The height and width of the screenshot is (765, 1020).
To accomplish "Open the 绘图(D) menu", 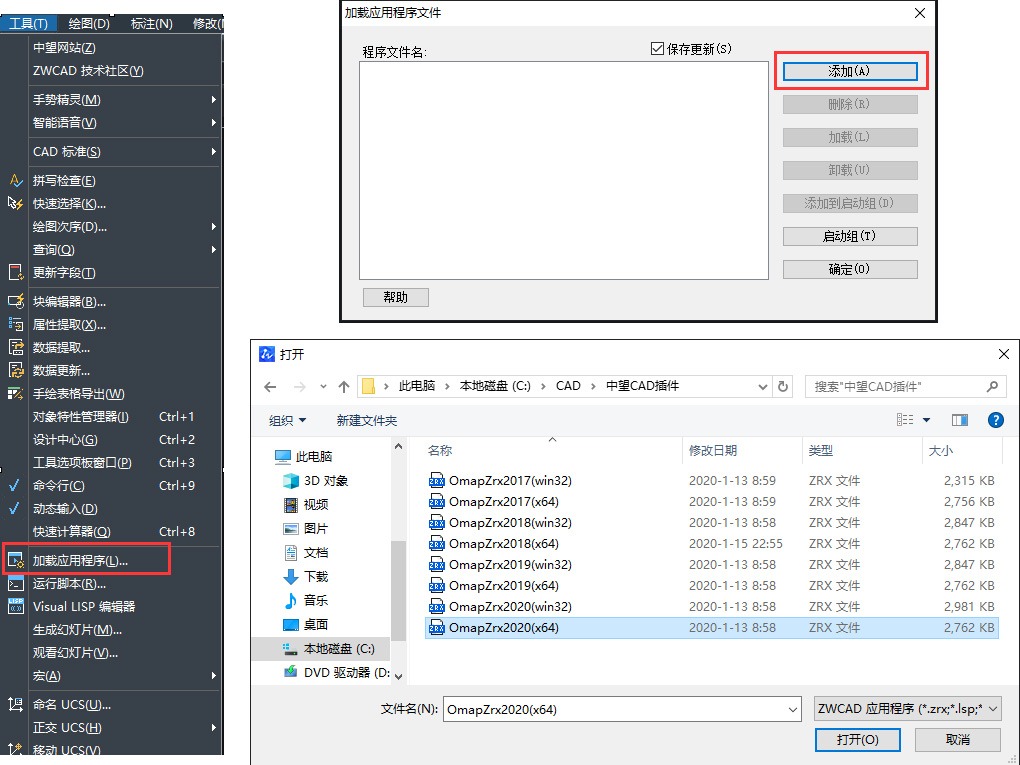I will pyautogui.click(x=90, y=23).
